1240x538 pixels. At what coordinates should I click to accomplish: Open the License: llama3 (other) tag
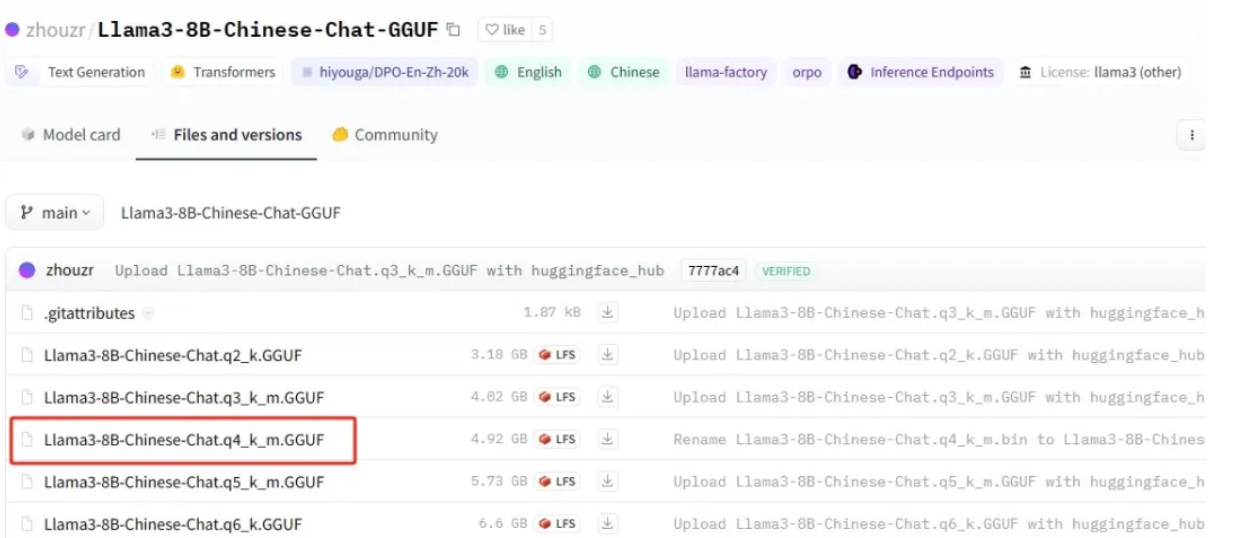tap(1100, 72)
